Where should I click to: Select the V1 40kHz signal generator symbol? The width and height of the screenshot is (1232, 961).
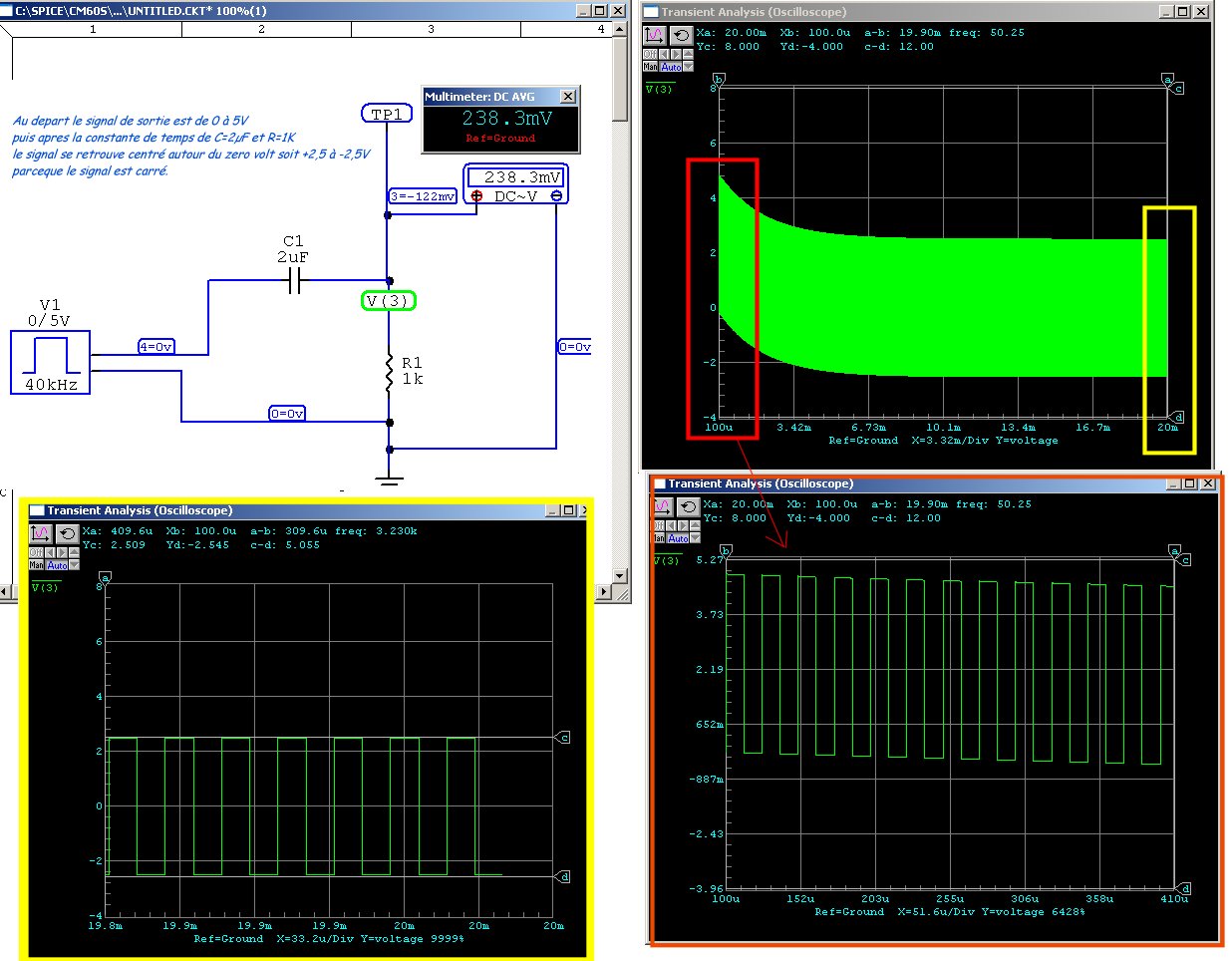51,363
